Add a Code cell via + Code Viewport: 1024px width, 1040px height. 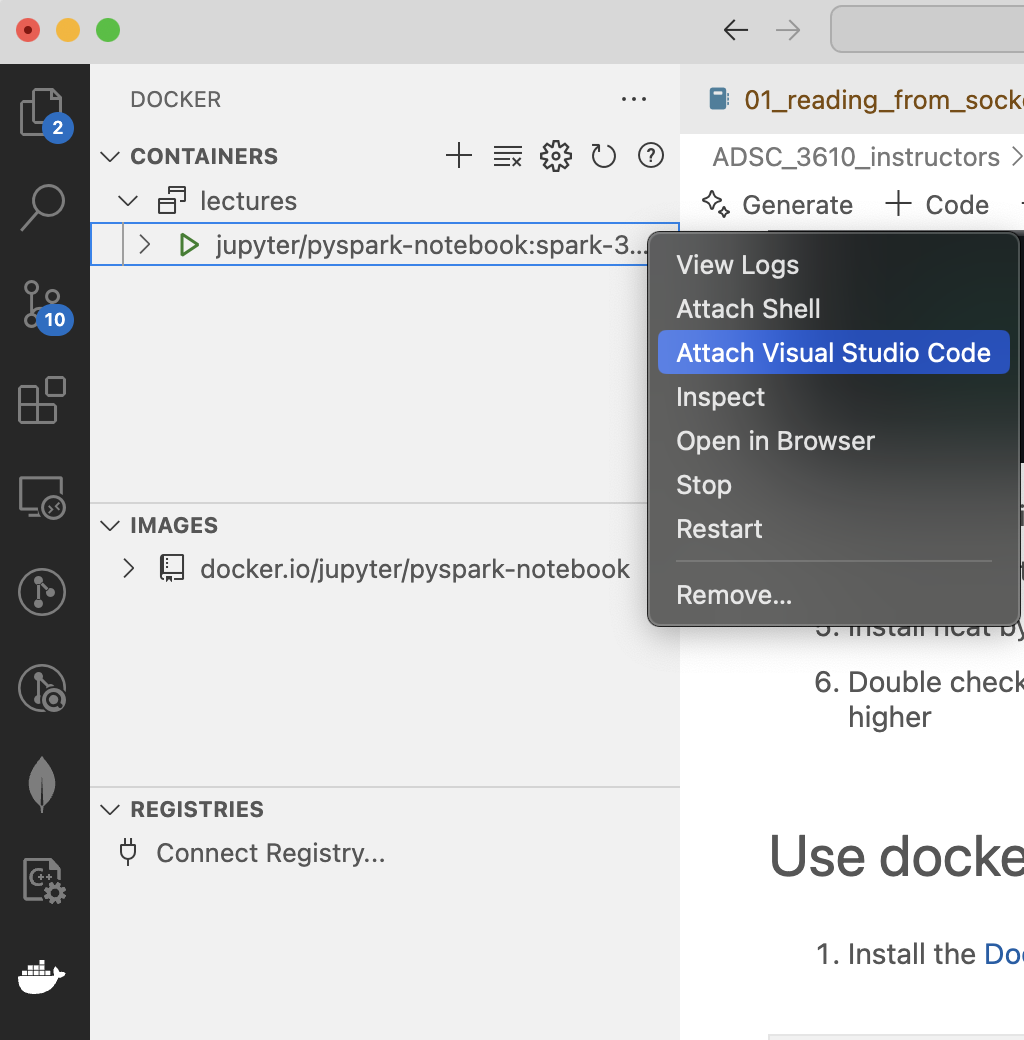937,204
